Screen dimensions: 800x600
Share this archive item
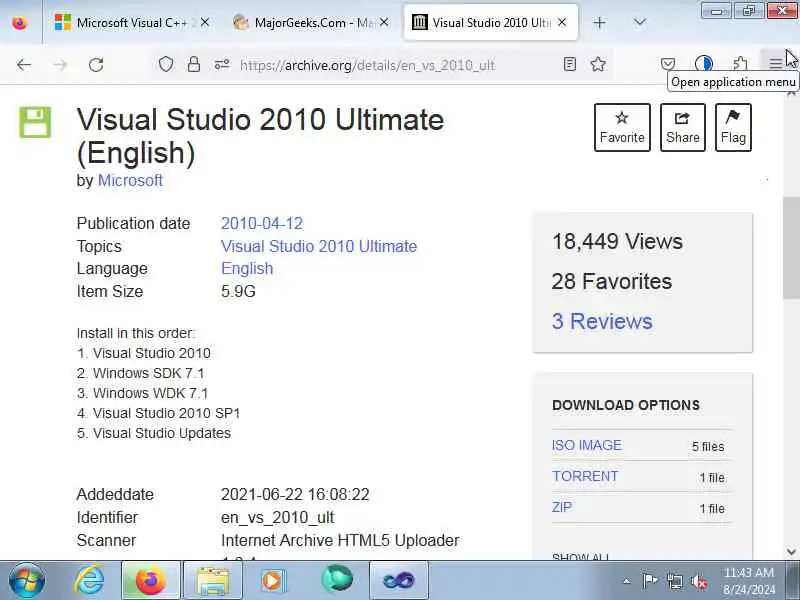[683, 128]
